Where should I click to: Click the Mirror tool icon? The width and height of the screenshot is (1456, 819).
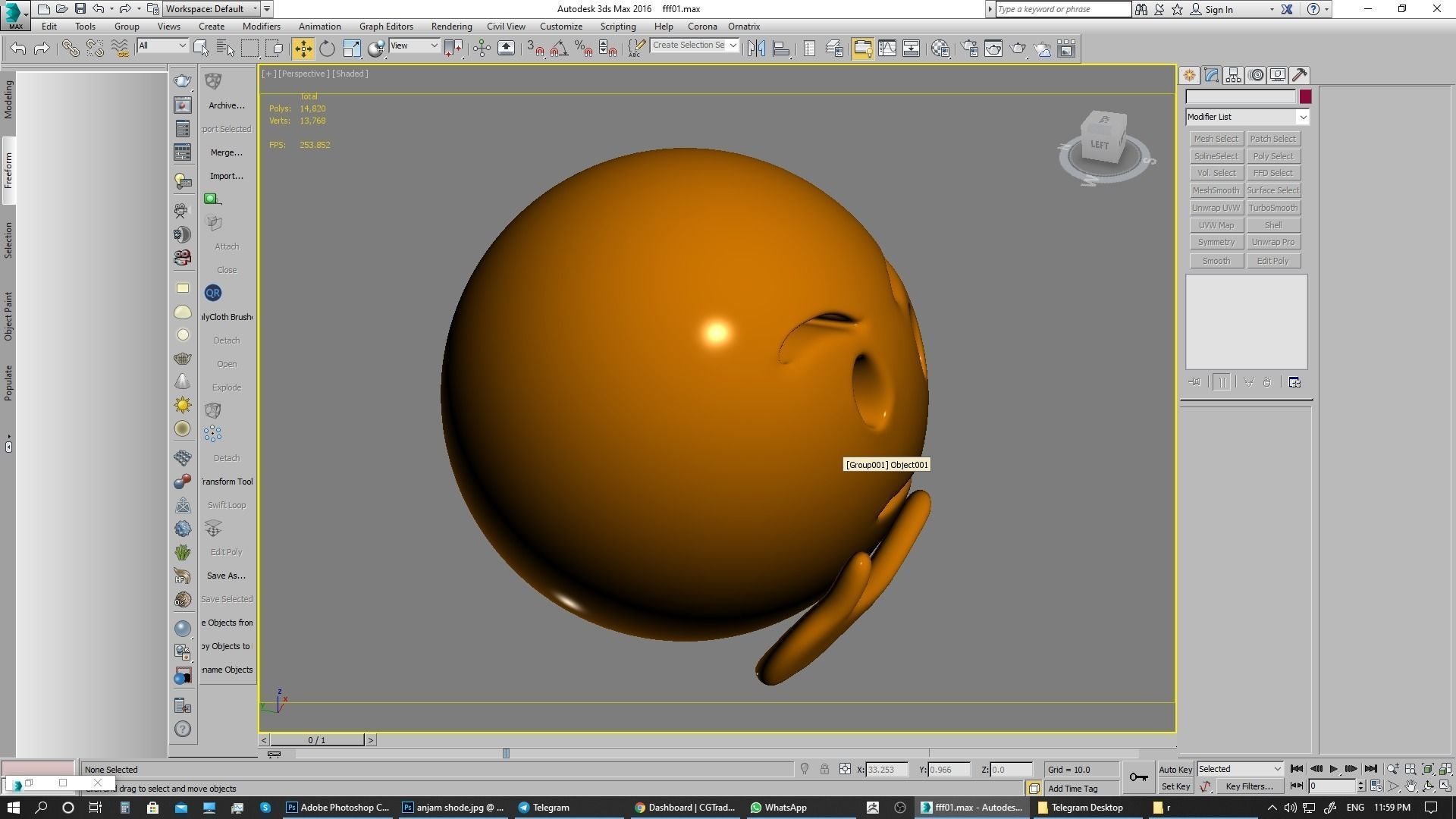[756, 49]
